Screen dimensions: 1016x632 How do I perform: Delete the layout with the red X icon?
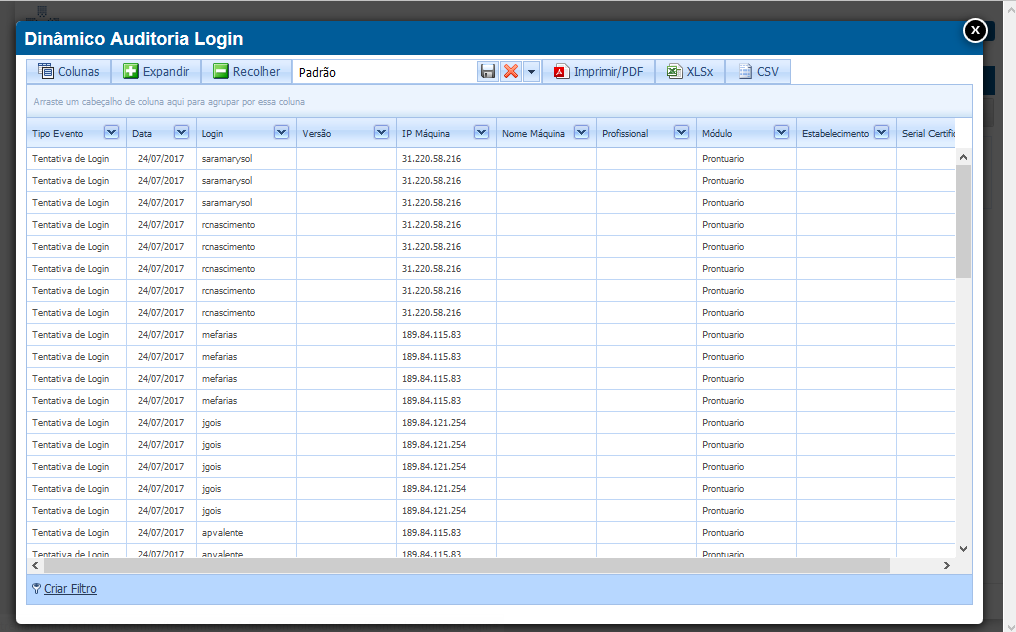tap(511, 71)
